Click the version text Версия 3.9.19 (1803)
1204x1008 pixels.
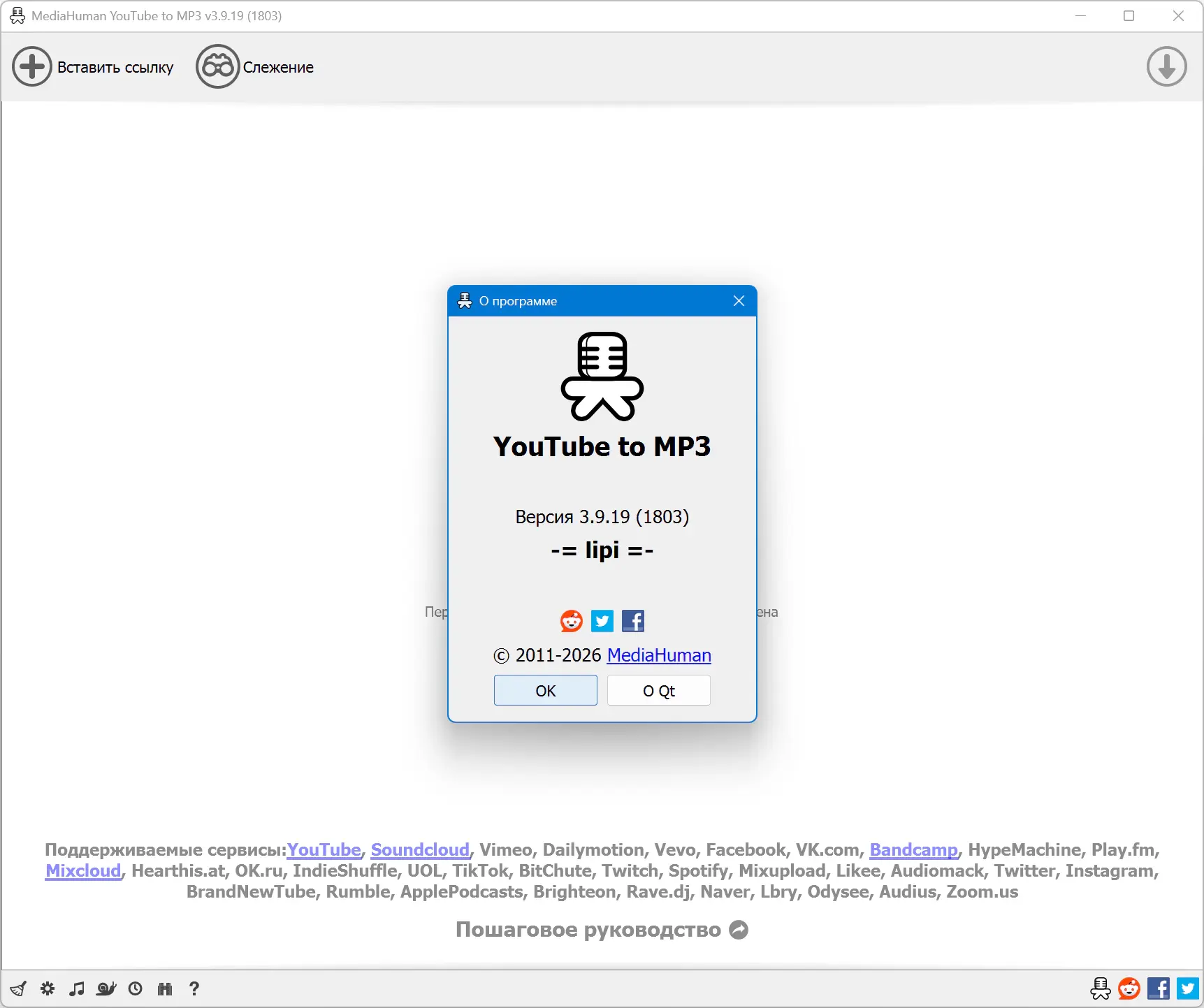click(x=602, y=517)
